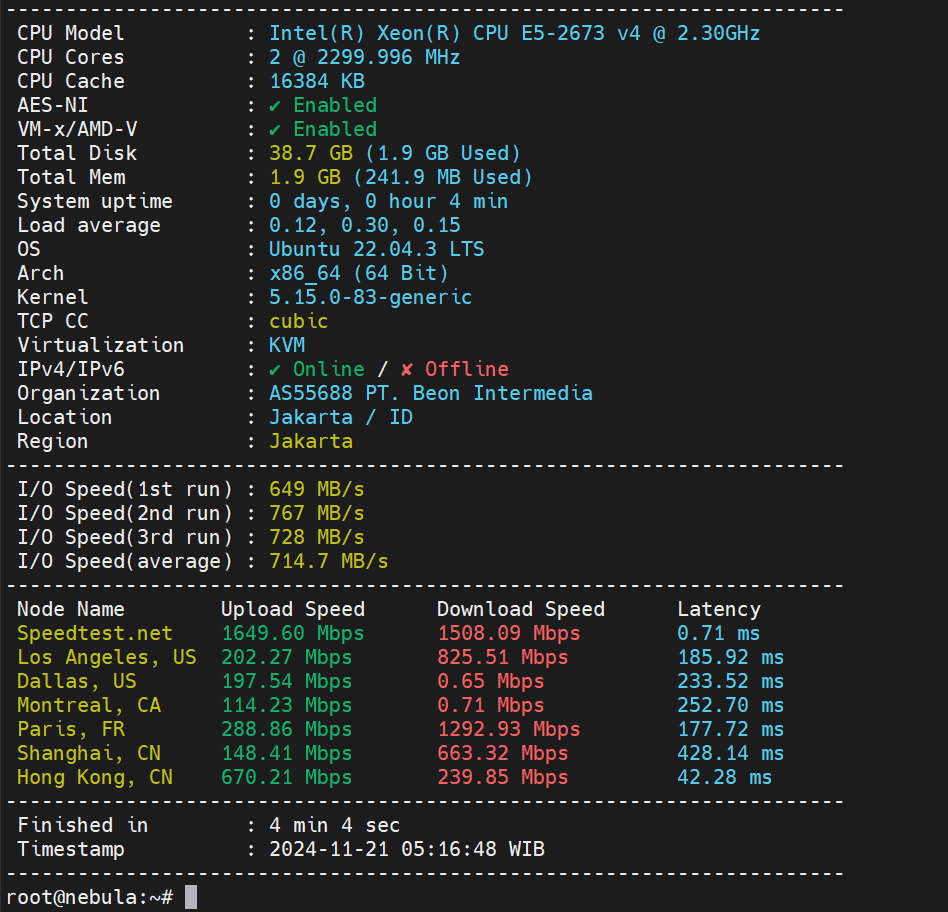
Task: Click the red IPv6 Offline status
Action: coord(455,370)
